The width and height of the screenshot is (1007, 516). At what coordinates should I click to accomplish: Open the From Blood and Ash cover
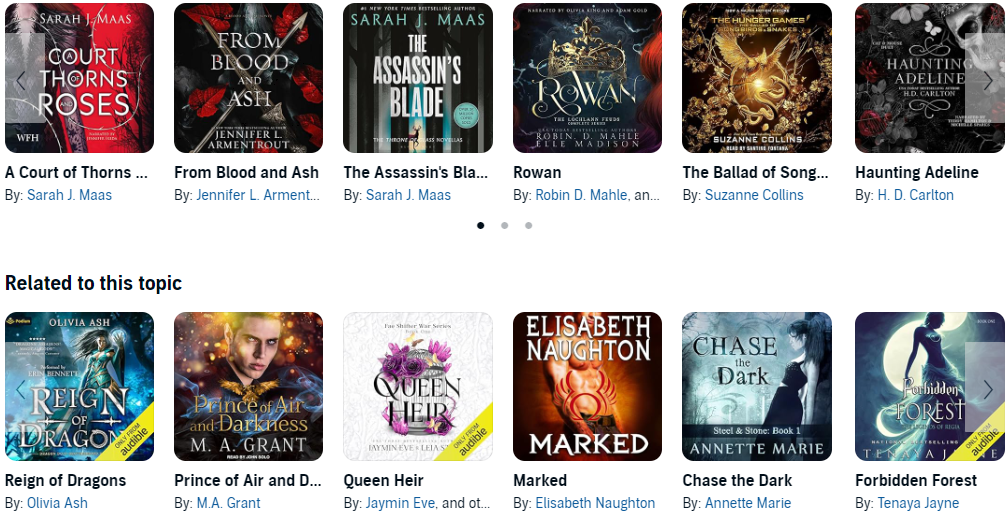(x=249, y=78)
